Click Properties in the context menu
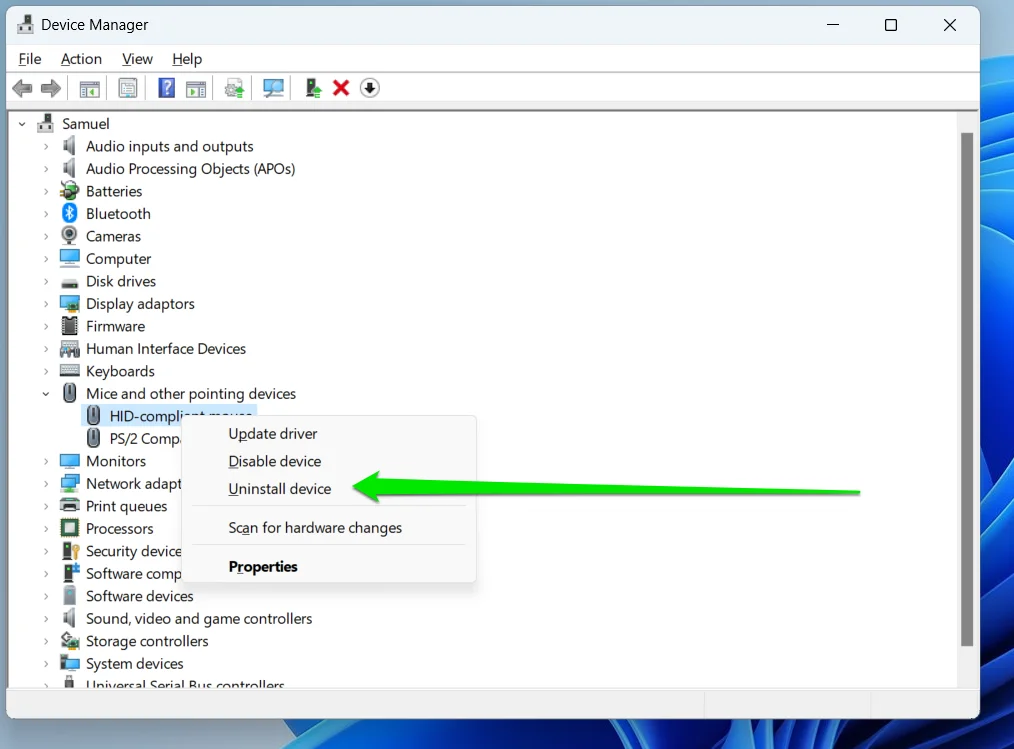This screenshot has width=1014, height=749. pyautogui.click(x=263, y=566)
